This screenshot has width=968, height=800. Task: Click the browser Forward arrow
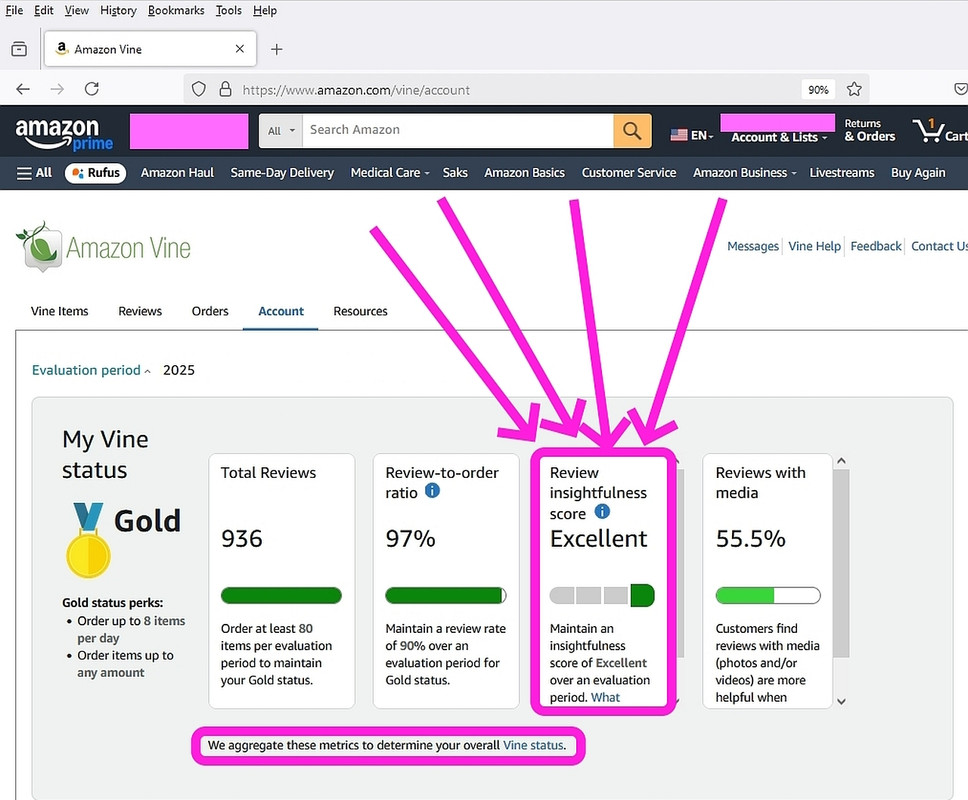57,89
